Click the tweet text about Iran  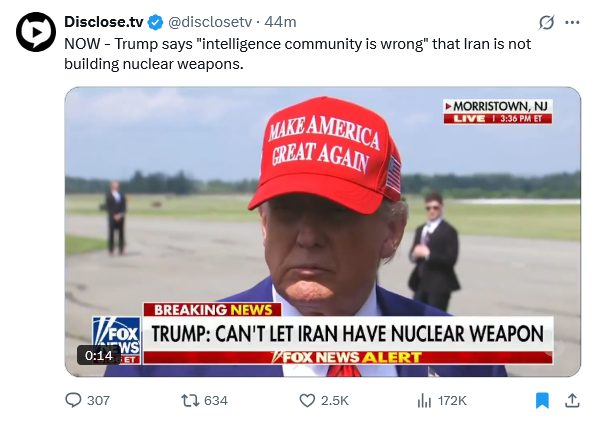pos(297,54)
